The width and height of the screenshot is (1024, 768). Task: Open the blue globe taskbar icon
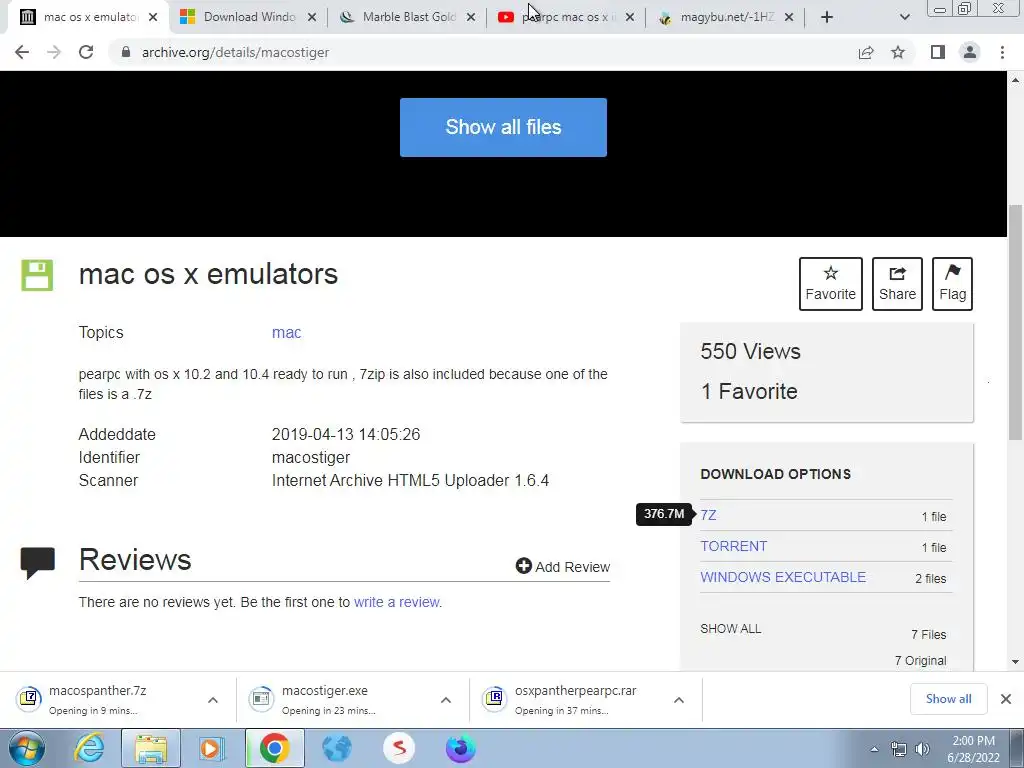[x=336, y=748]
